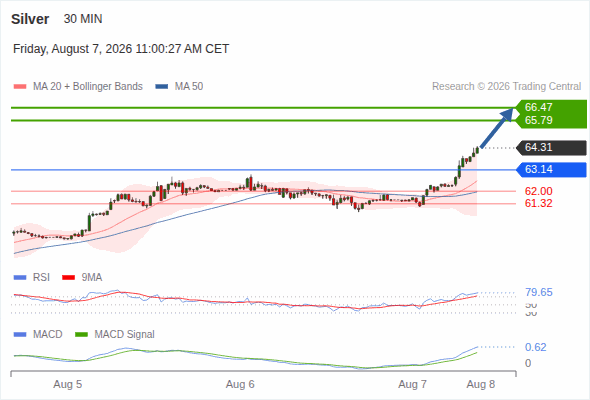590x400 pixels.
Task: Click the MA 50 blue legend swatch
Action: [x=162, y=87]
